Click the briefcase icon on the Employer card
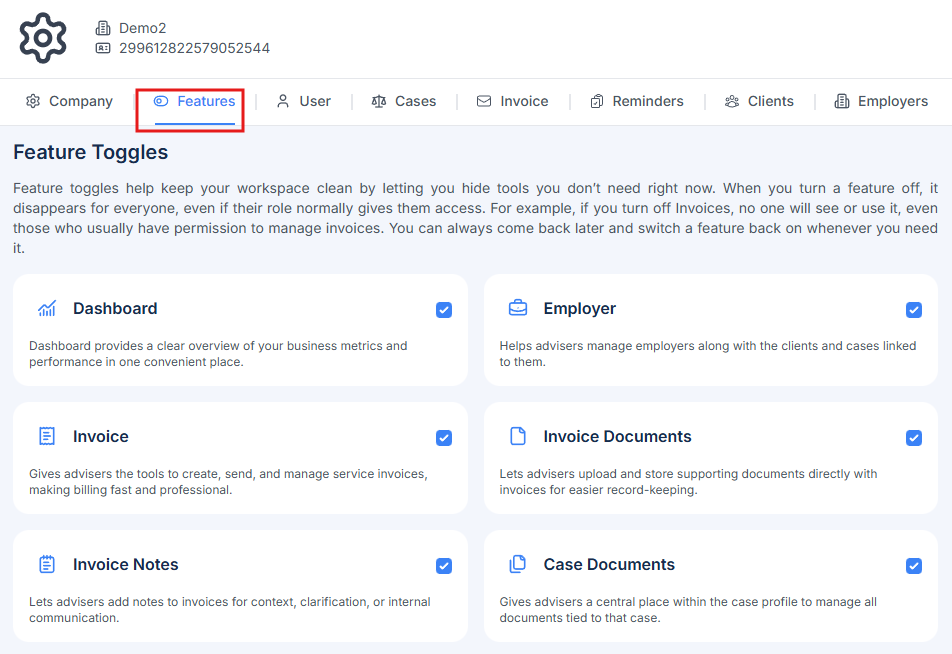 click(x=517, y=308)
